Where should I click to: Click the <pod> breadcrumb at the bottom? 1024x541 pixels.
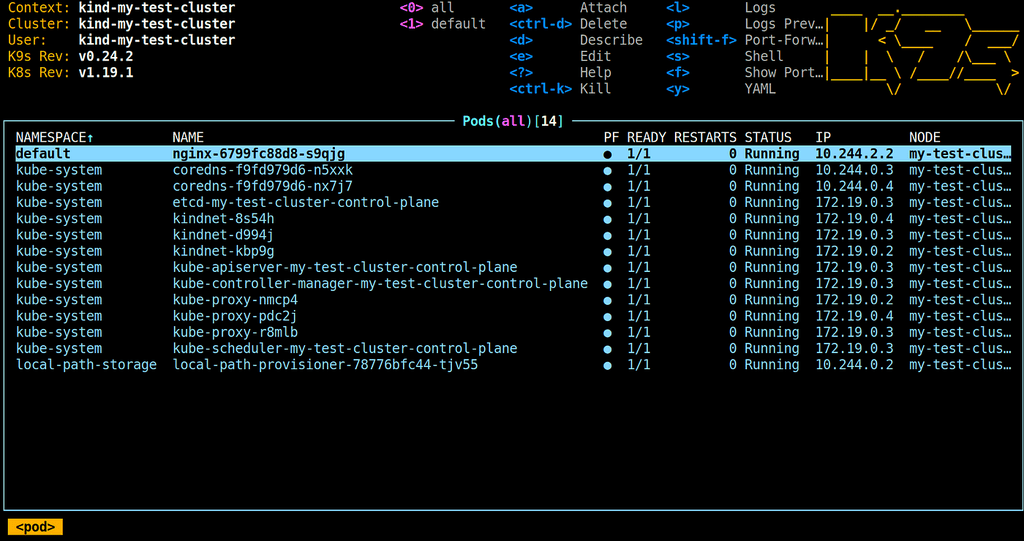pos(35,527)
